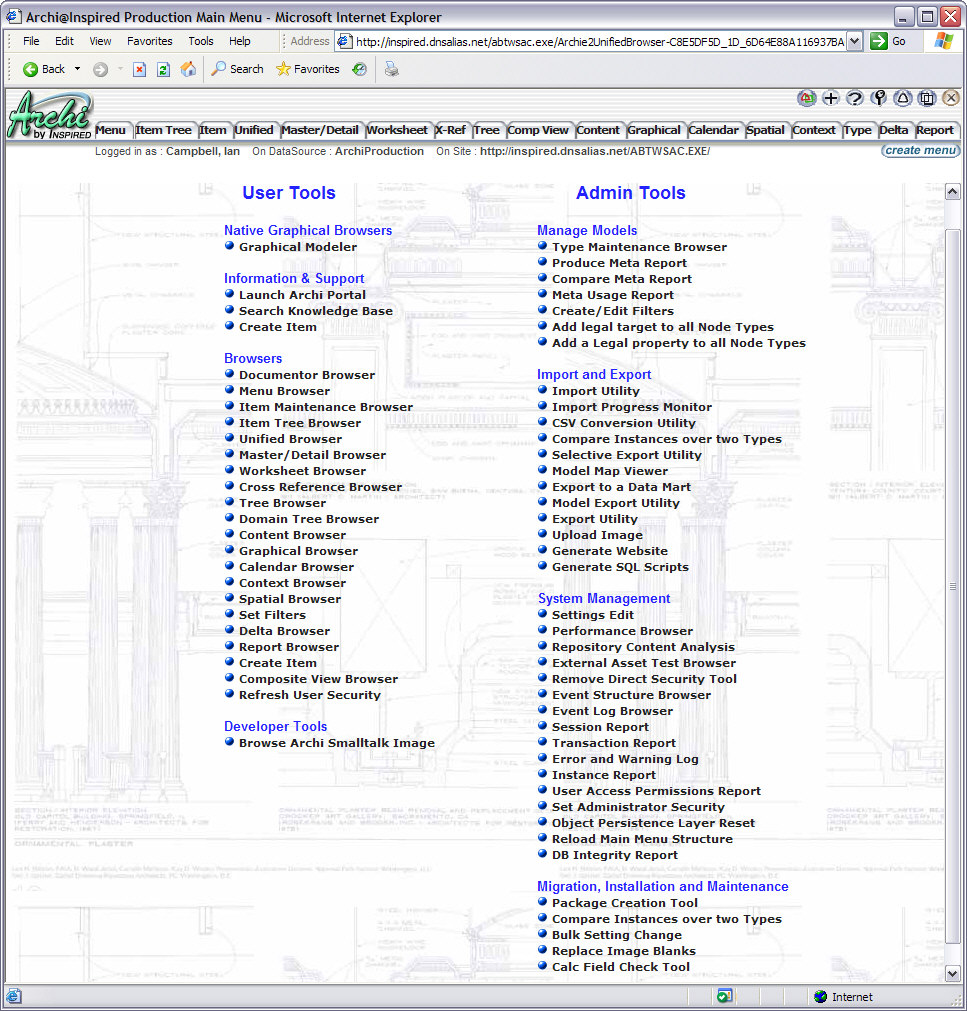The width and height of the screenshot is (967, 1011).
Task: Open the File menu
Action: click(31, 41)
